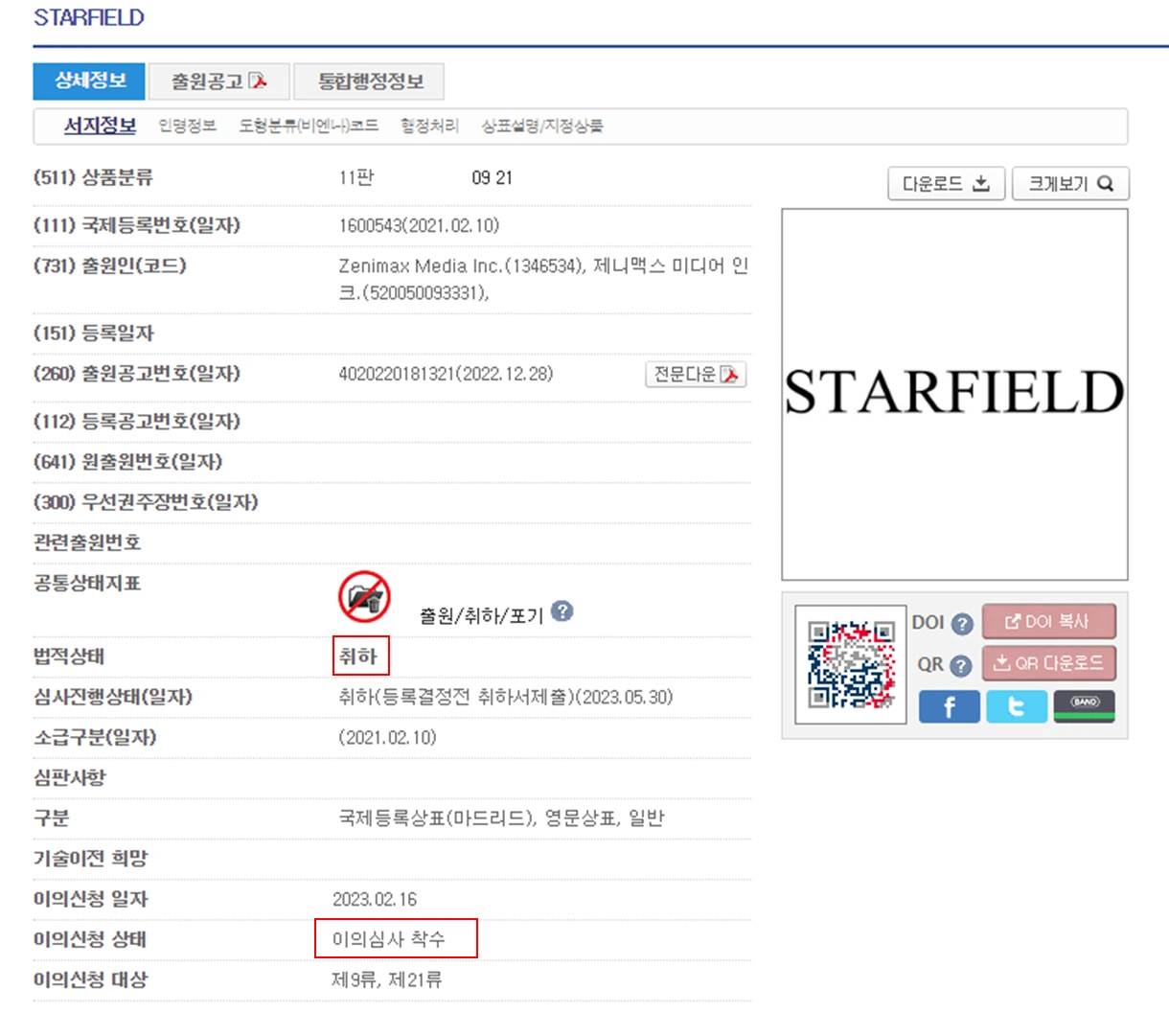The width and height of the screenshot is (1169, 1036).
Task: Share on Twitter icon
Action: tap(1017, 706)
